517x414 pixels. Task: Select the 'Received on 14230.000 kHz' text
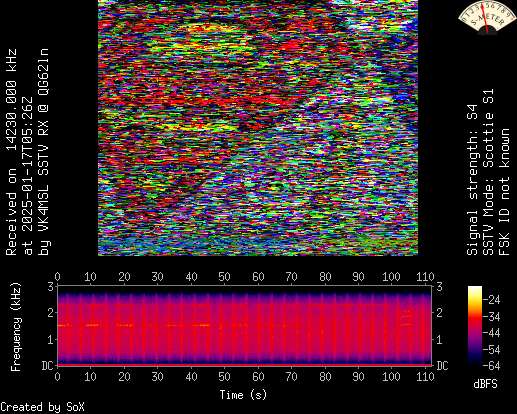pos(11,152)
